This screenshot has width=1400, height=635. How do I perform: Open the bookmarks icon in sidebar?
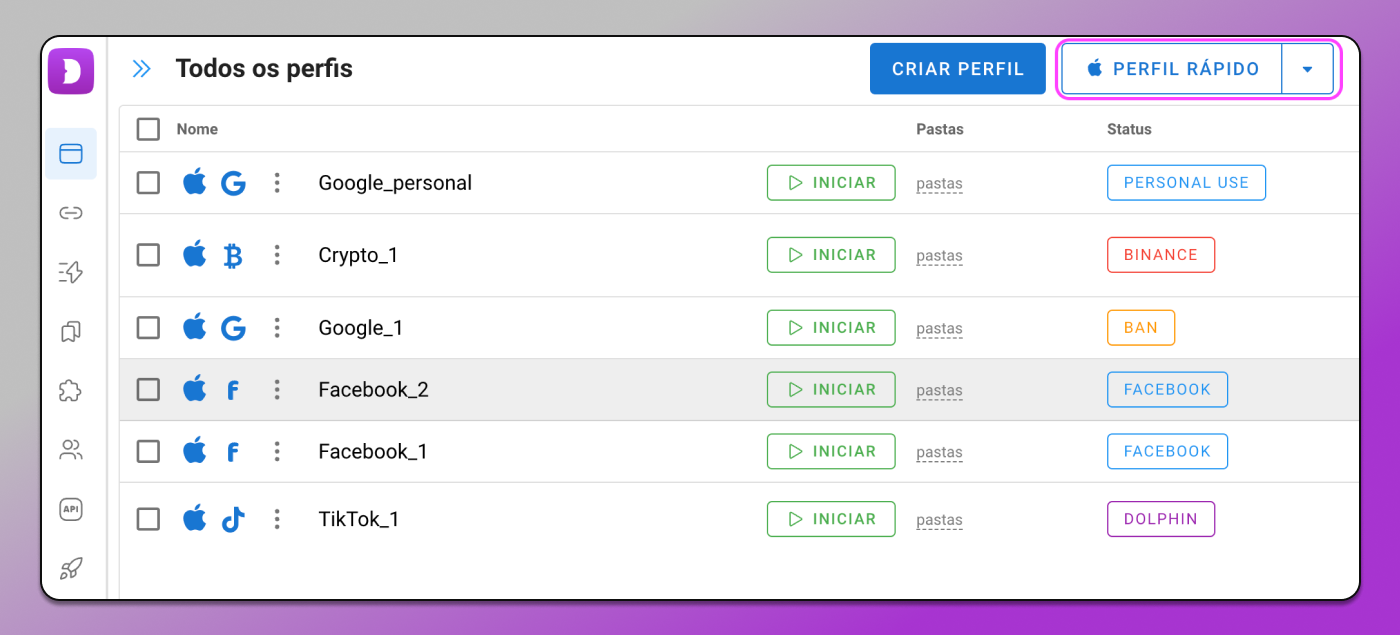[x=71, y=331]
